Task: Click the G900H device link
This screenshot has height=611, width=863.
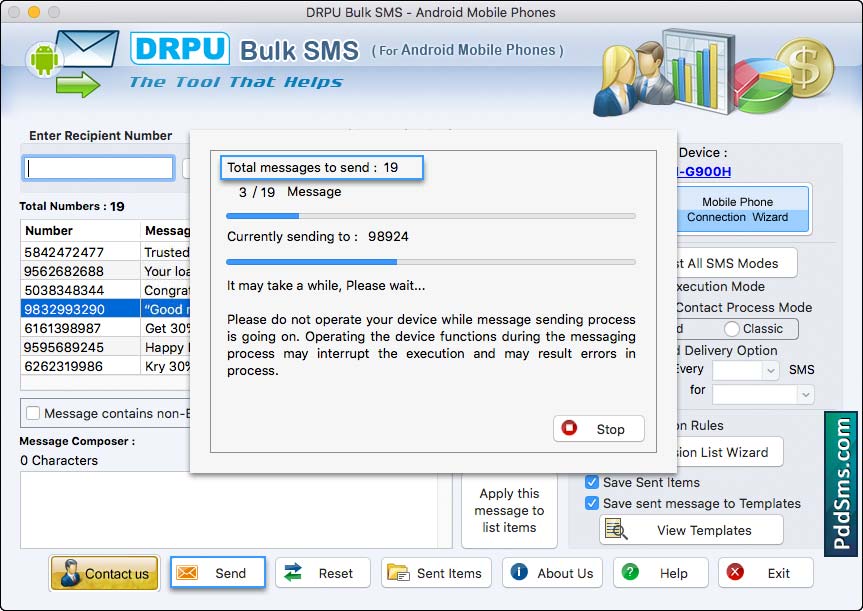Action: click(x=706, y=172)
